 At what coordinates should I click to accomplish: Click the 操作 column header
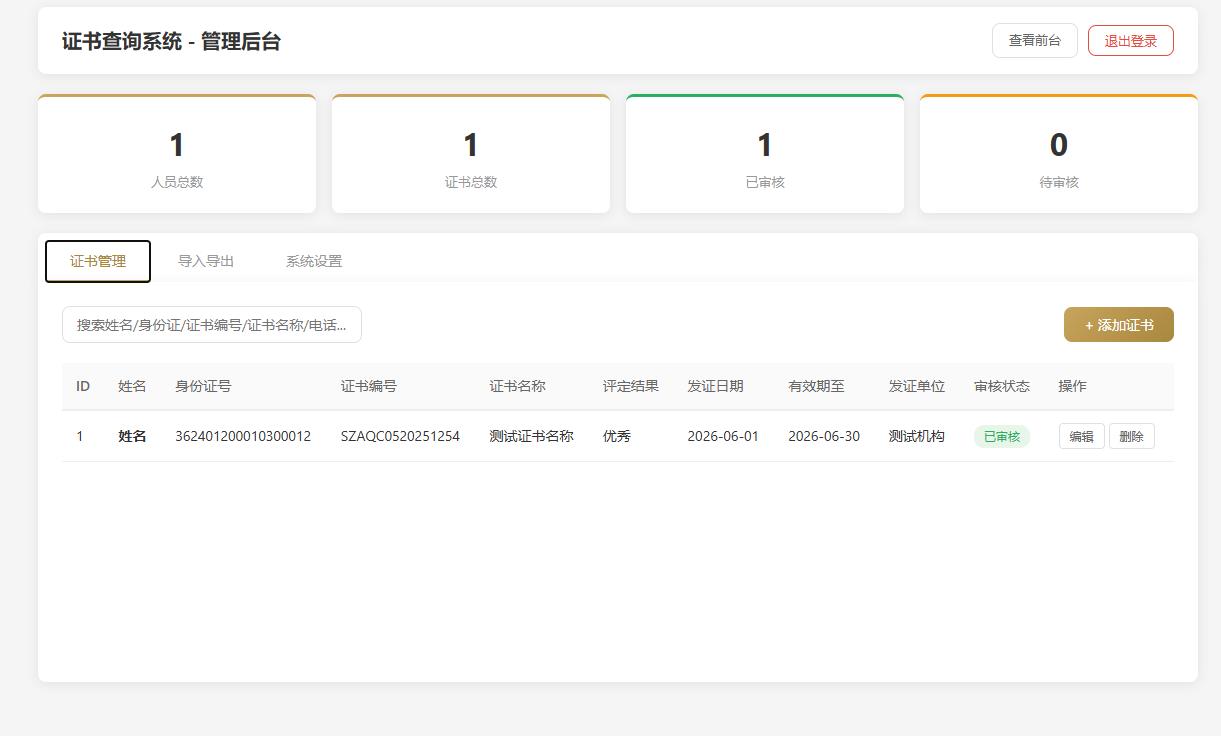[1072, 386]
